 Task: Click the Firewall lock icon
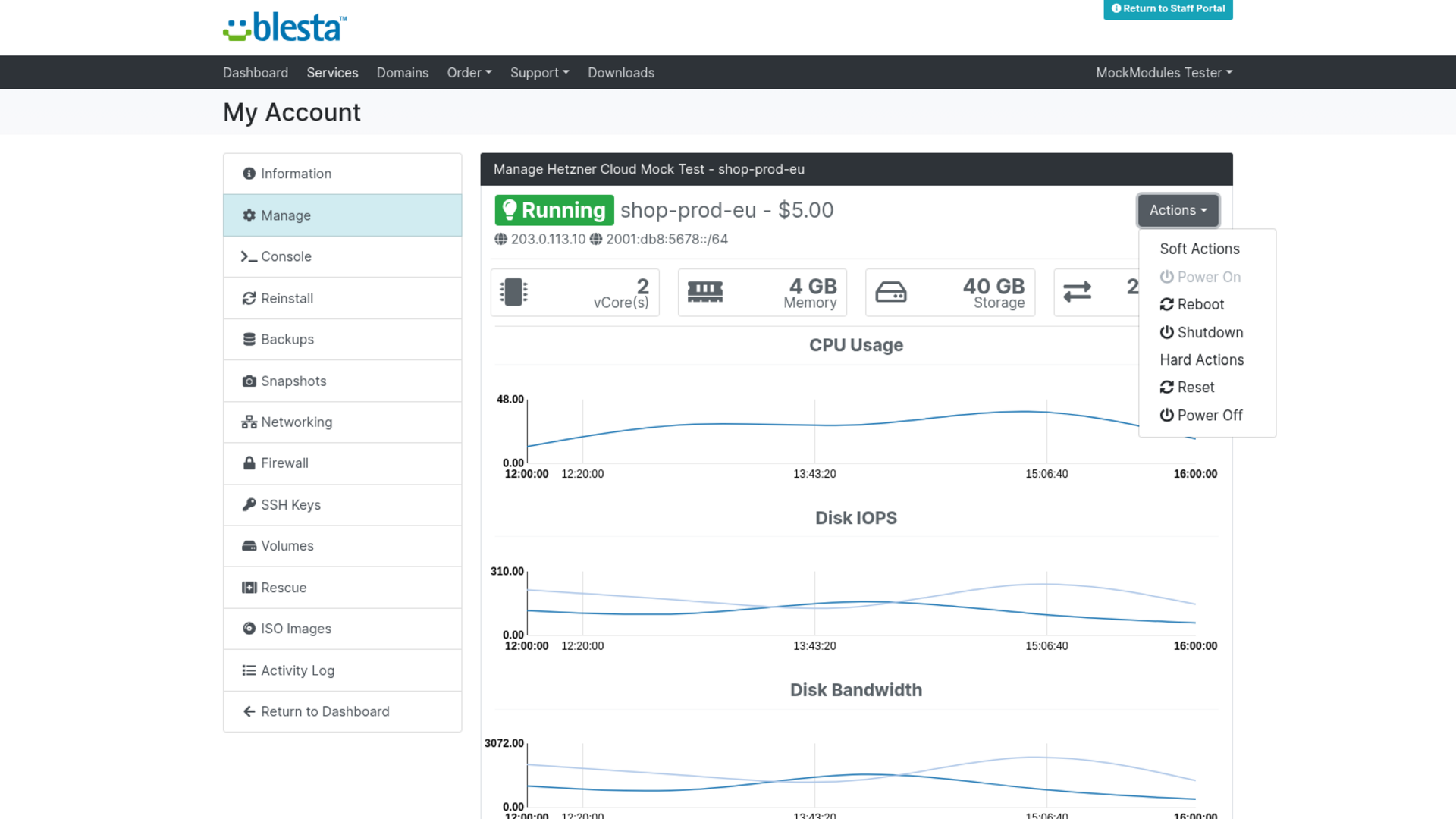click(x=249, y=463)
